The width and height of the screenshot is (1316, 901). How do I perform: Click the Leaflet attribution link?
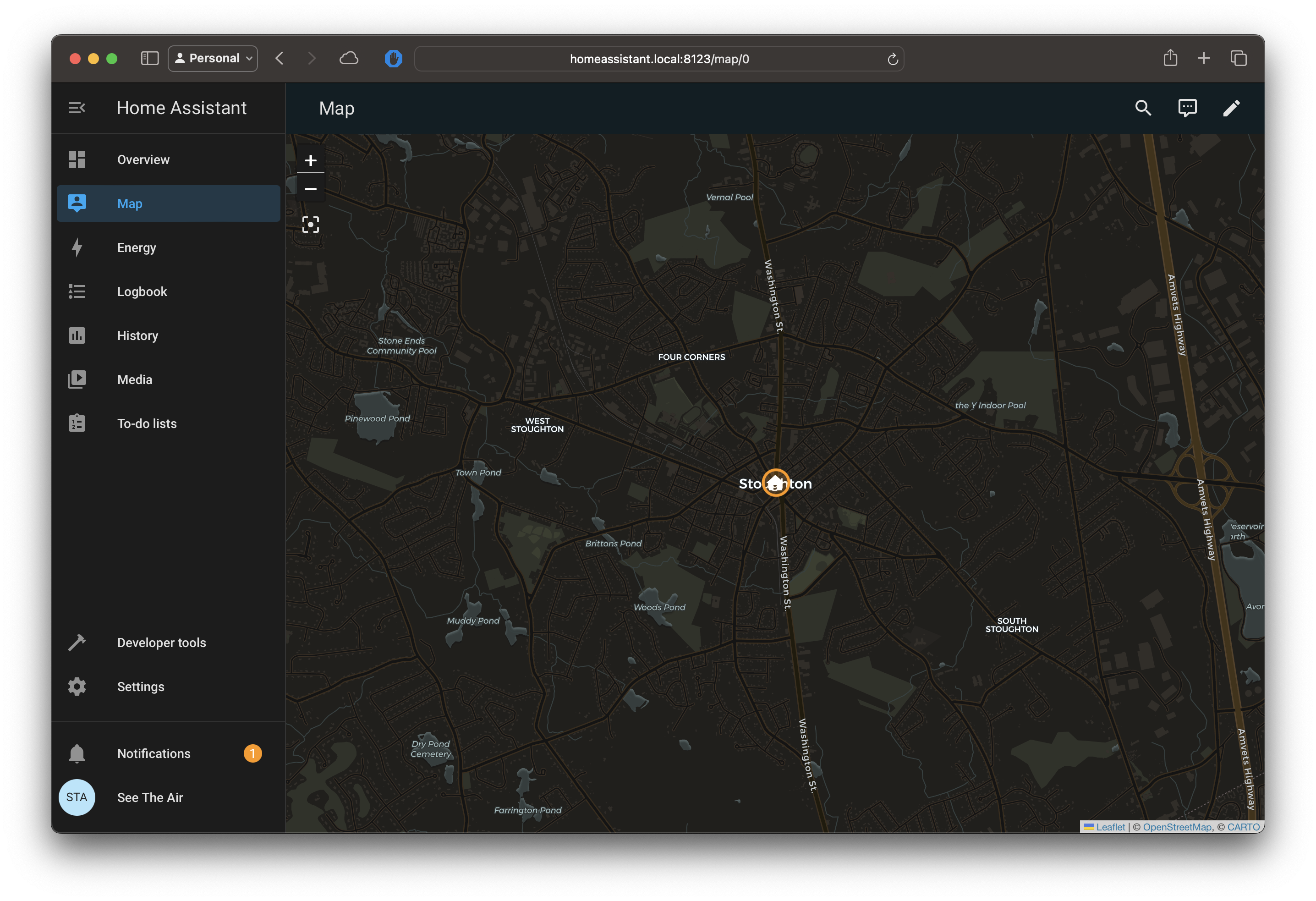tap(1110, 827)
